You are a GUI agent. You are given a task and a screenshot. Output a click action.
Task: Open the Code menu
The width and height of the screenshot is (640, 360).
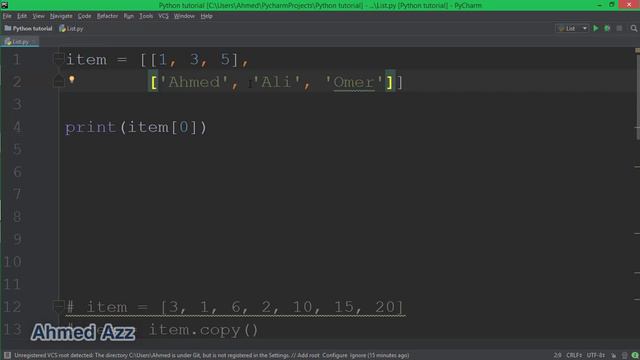[x=84, y=16]
